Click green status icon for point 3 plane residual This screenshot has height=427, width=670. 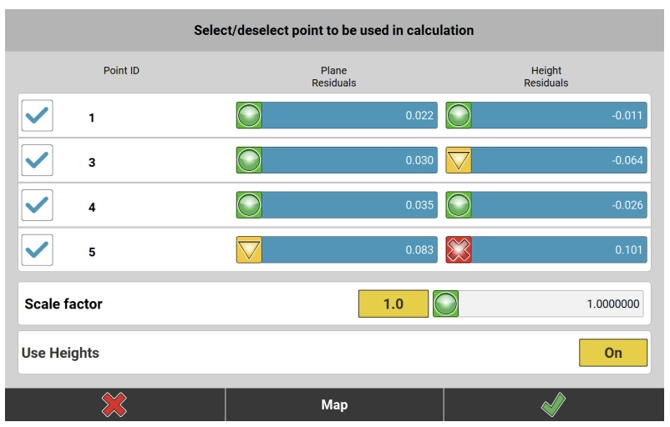(x=249, y=160)
